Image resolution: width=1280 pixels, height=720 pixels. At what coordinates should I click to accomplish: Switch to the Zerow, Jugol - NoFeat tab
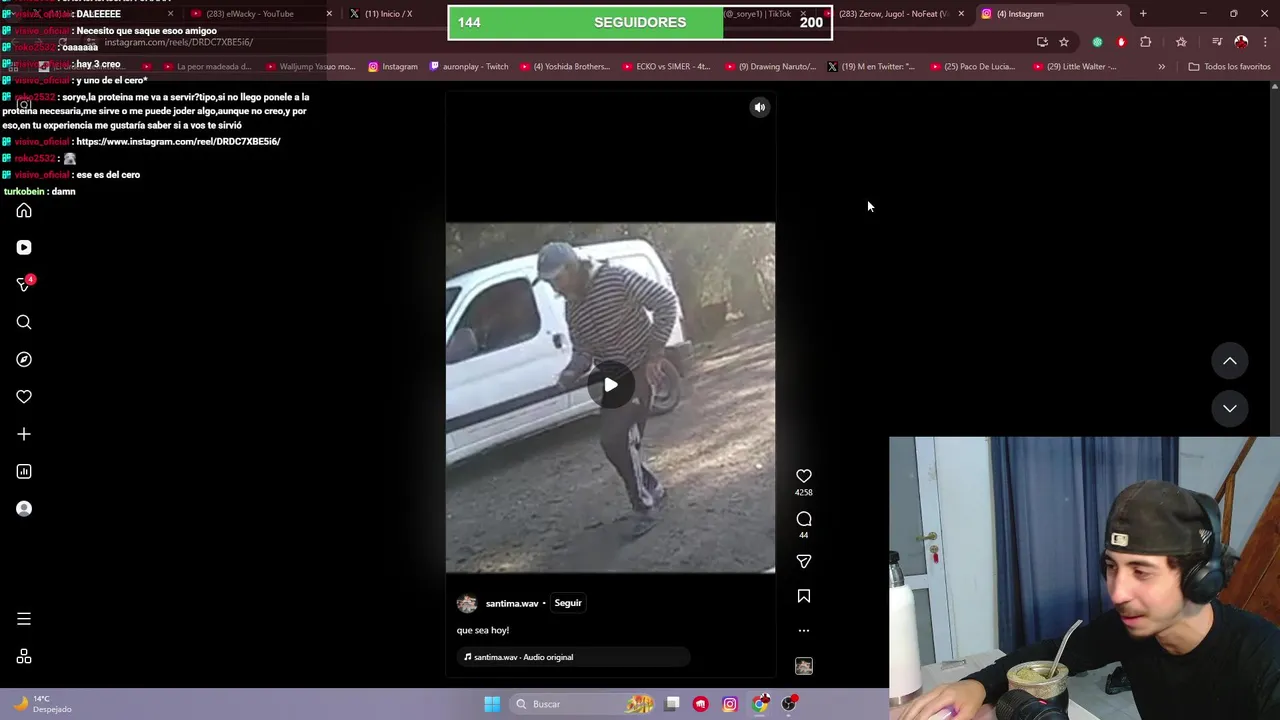click(x=895, y=14)
